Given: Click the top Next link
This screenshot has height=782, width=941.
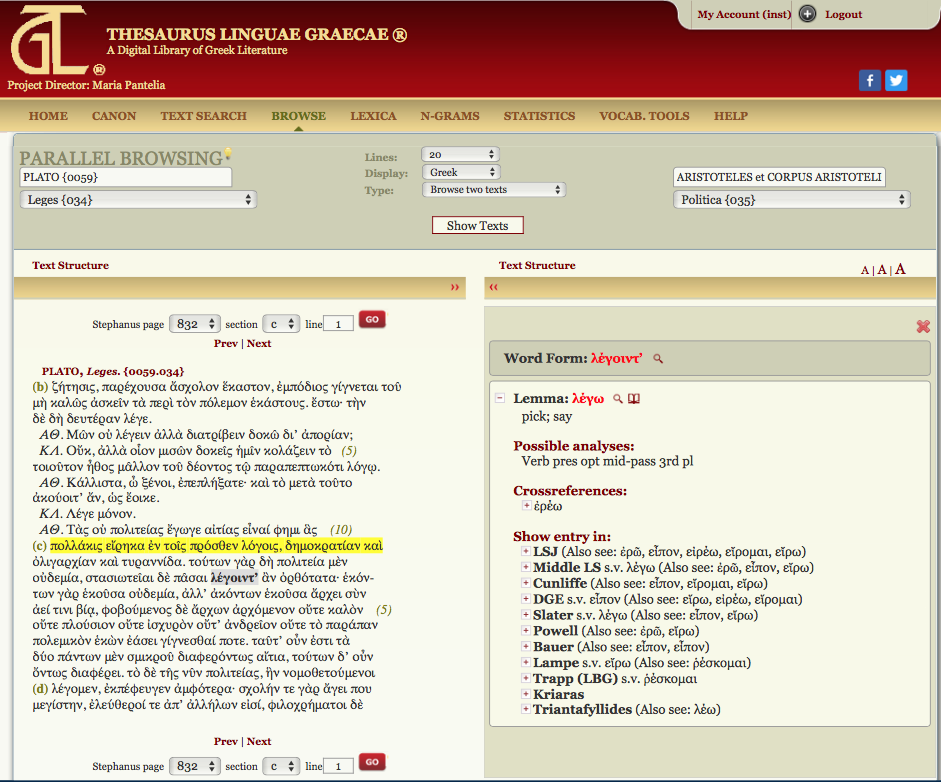Looking at the screenshot, I should tap(259, 343).
